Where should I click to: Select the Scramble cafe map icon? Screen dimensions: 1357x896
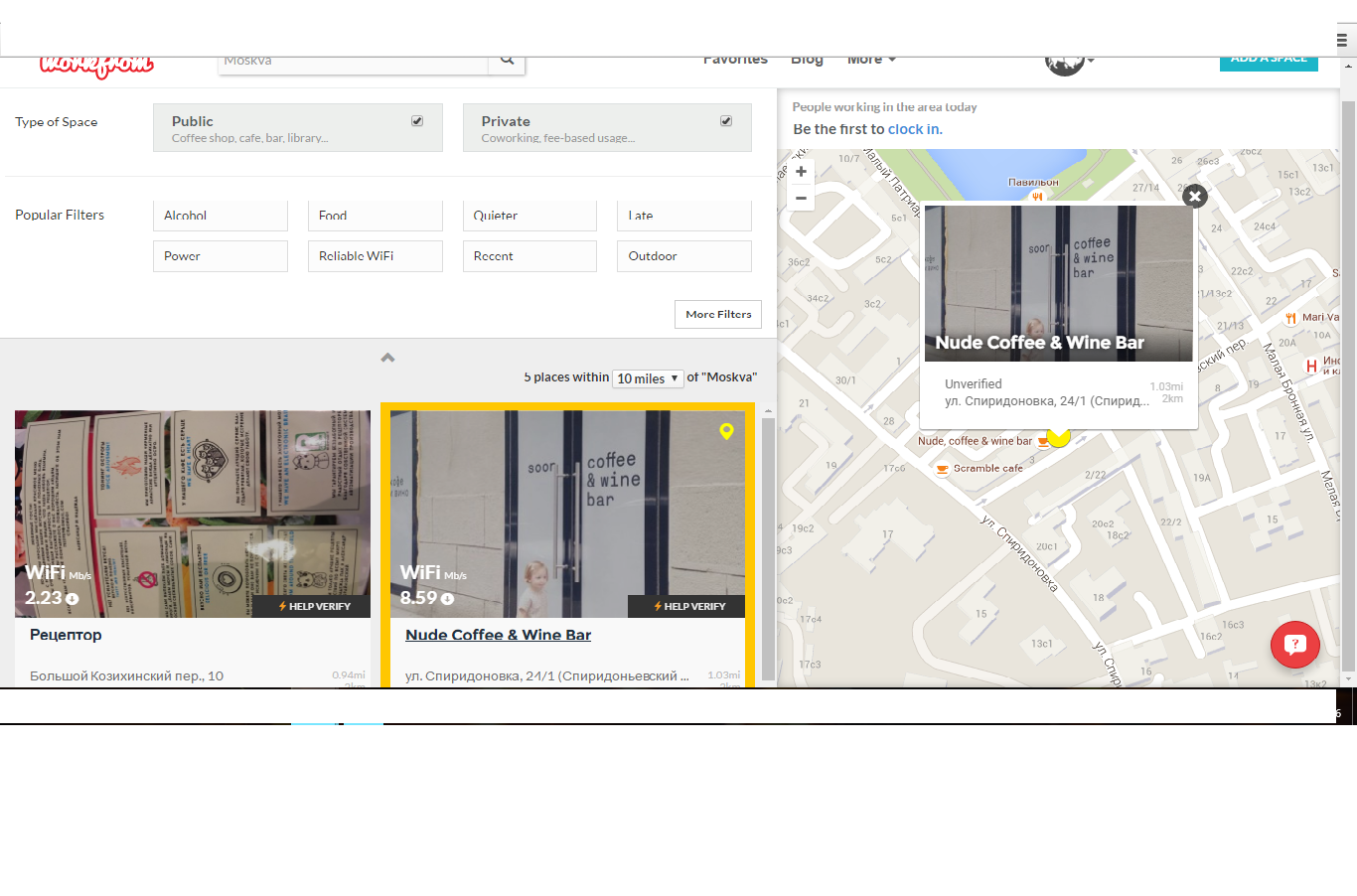[942, 469]
